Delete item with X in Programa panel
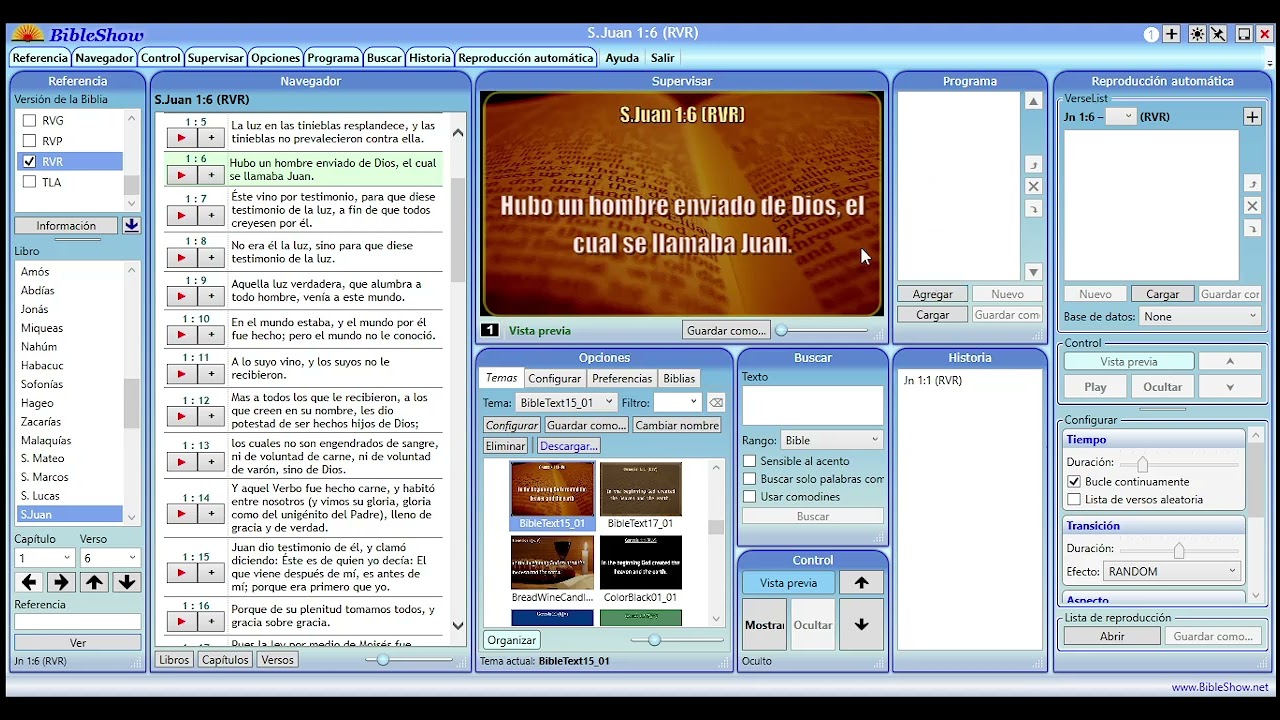The width and height of the screenshot is (1280, 720). coord(1034,186)
